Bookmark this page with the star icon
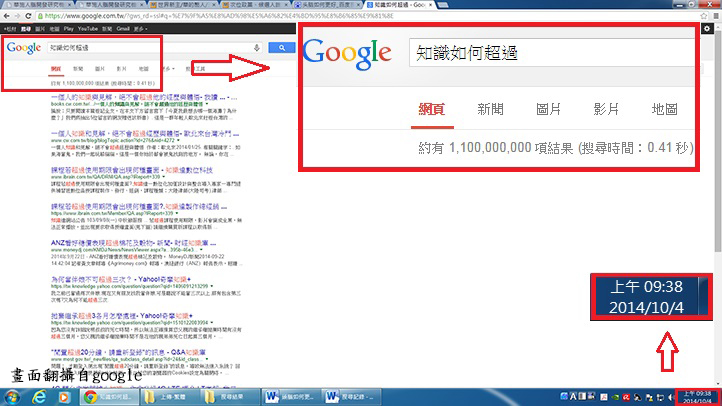The height and width of the screenshot is (406, 722). pos(704,16)
